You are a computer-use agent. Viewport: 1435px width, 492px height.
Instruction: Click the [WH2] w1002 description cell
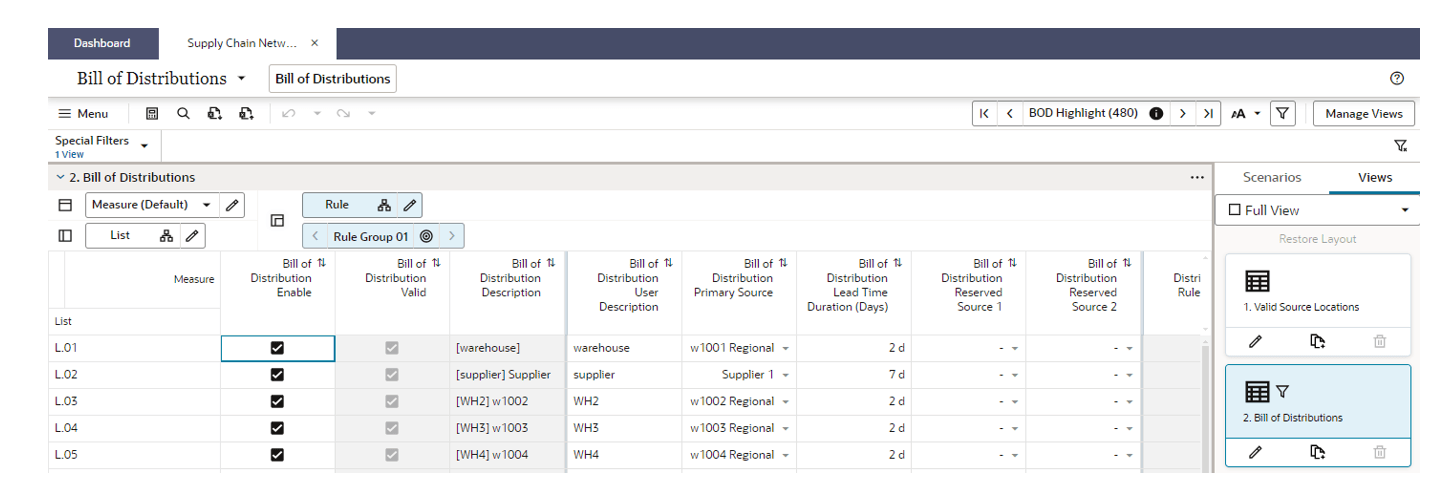click(508, 401)
